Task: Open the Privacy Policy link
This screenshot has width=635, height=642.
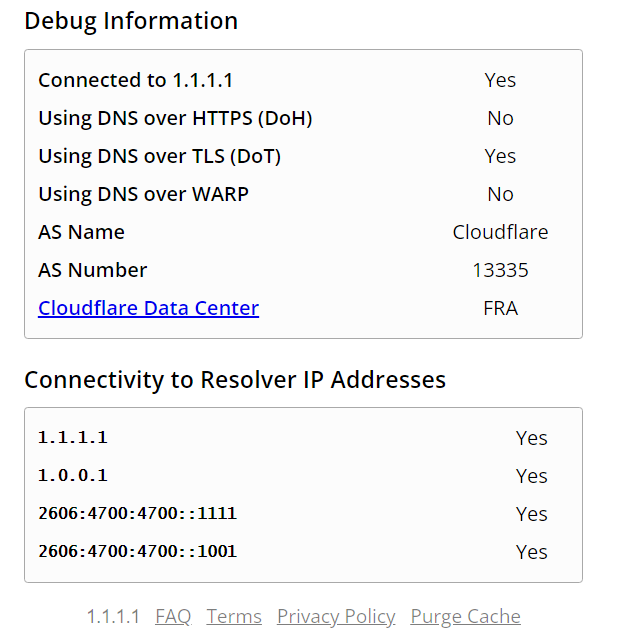Action: pos(336,616)
